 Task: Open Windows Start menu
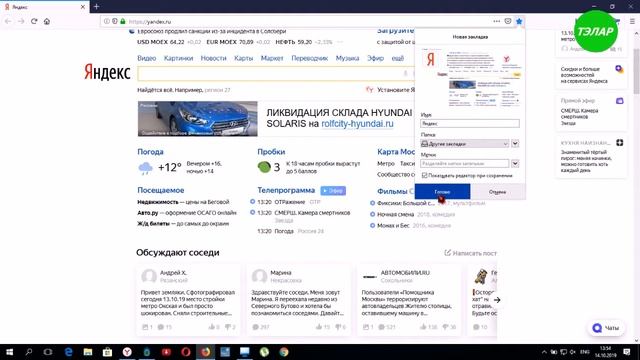pos(9,352)
